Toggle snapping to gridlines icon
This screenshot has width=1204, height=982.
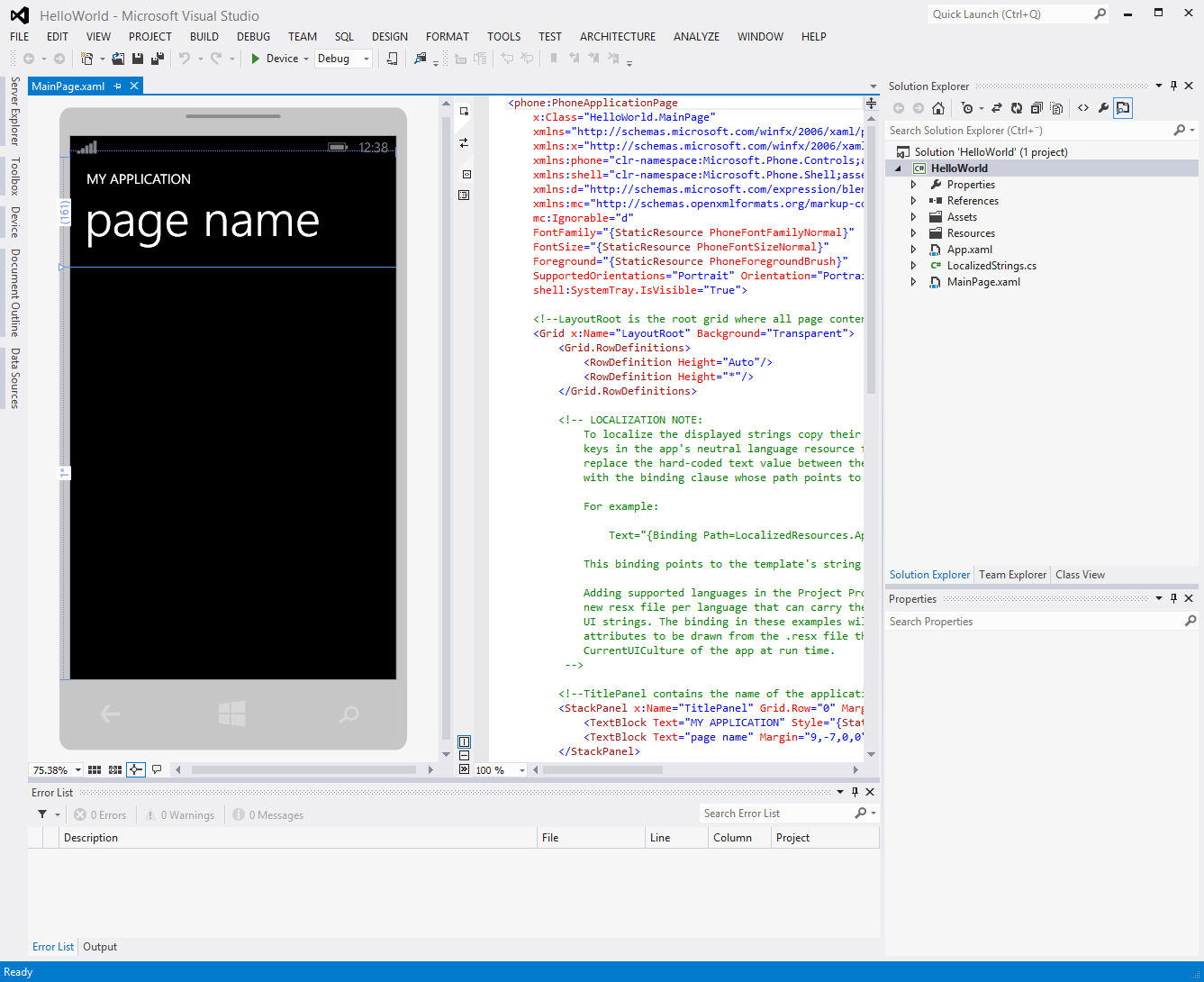coord(115,770)
